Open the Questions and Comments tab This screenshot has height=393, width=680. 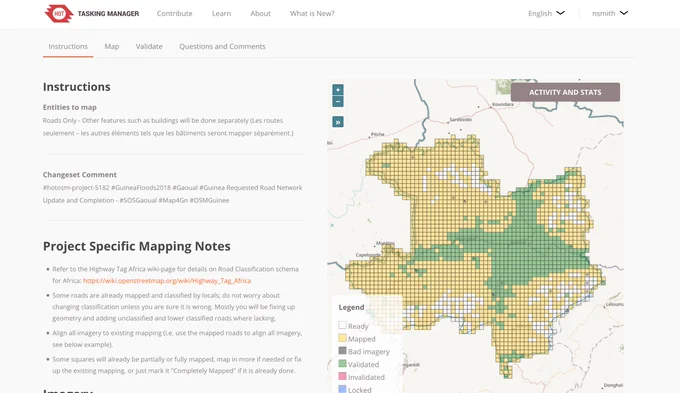click(222, 46)
